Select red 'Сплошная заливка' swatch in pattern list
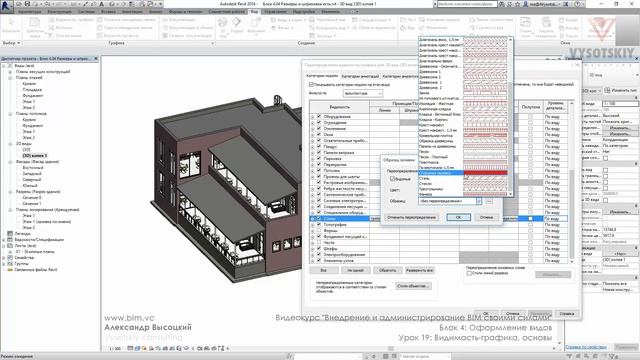 pos(485,173)
